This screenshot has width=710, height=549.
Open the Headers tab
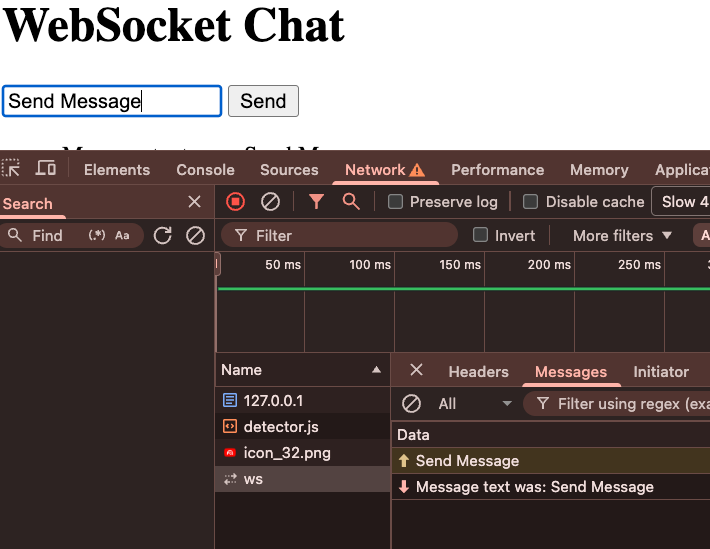[x=478, y=372]
